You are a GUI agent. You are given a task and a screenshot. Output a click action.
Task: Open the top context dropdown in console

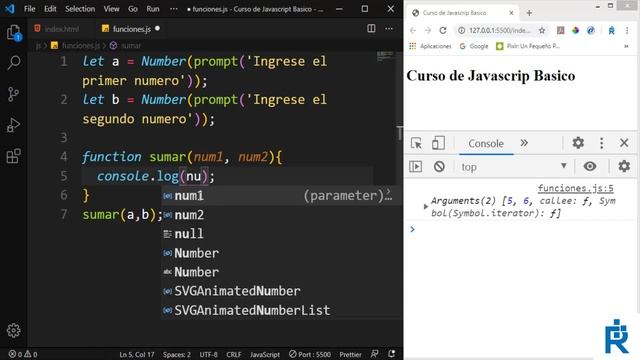(513, 167)
